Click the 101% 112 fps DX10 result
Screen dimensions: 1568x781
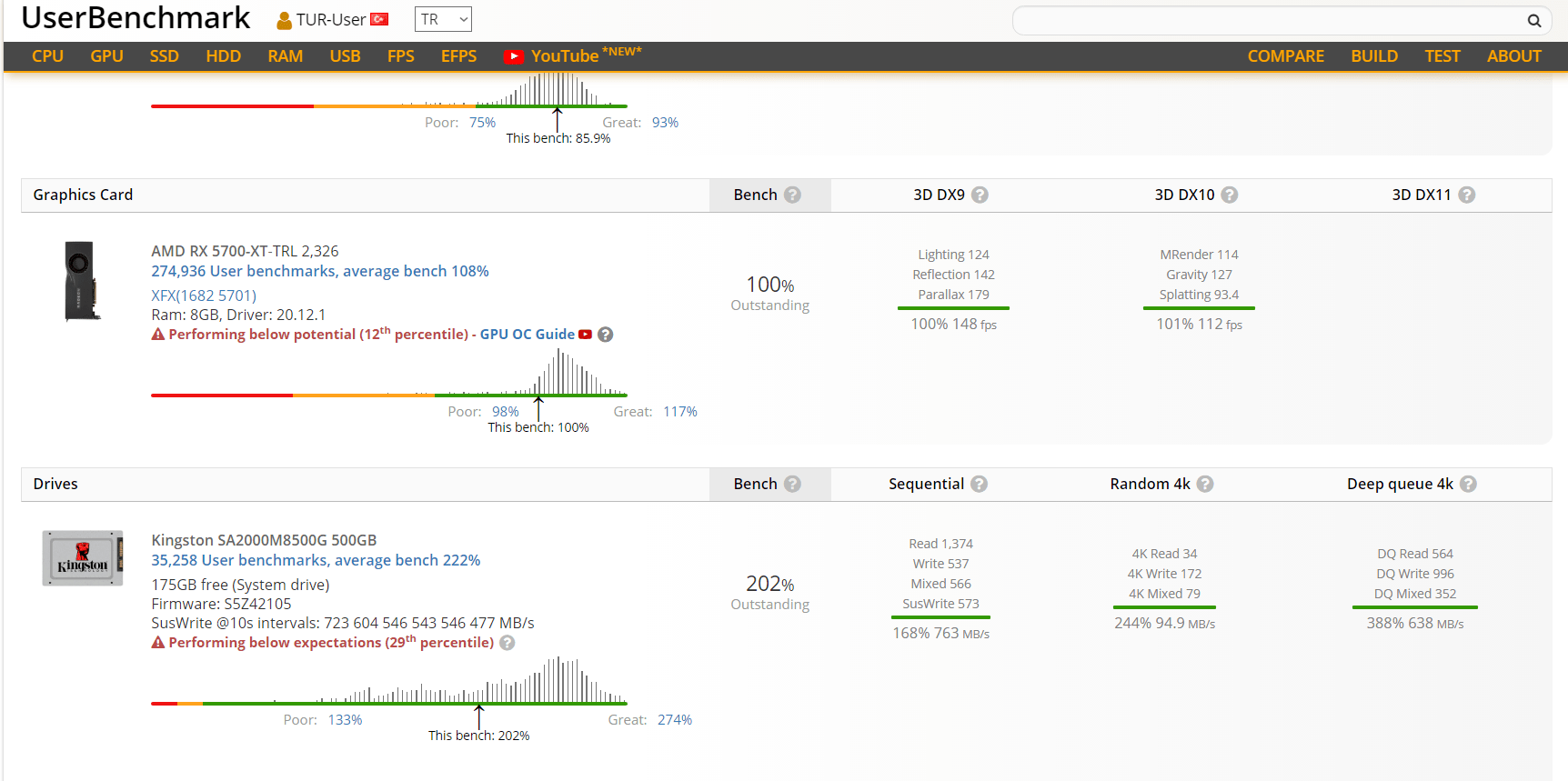(x=1200, y=325)
